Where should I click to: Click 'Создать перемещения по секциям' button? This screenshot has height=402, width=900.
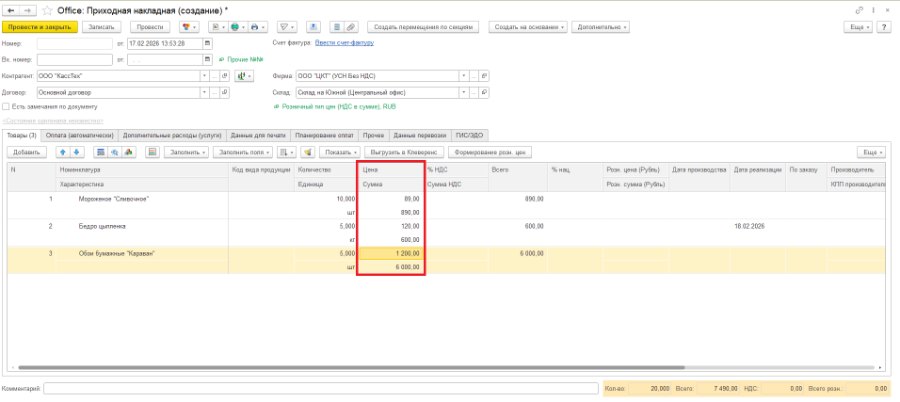(x=423, y=27)
